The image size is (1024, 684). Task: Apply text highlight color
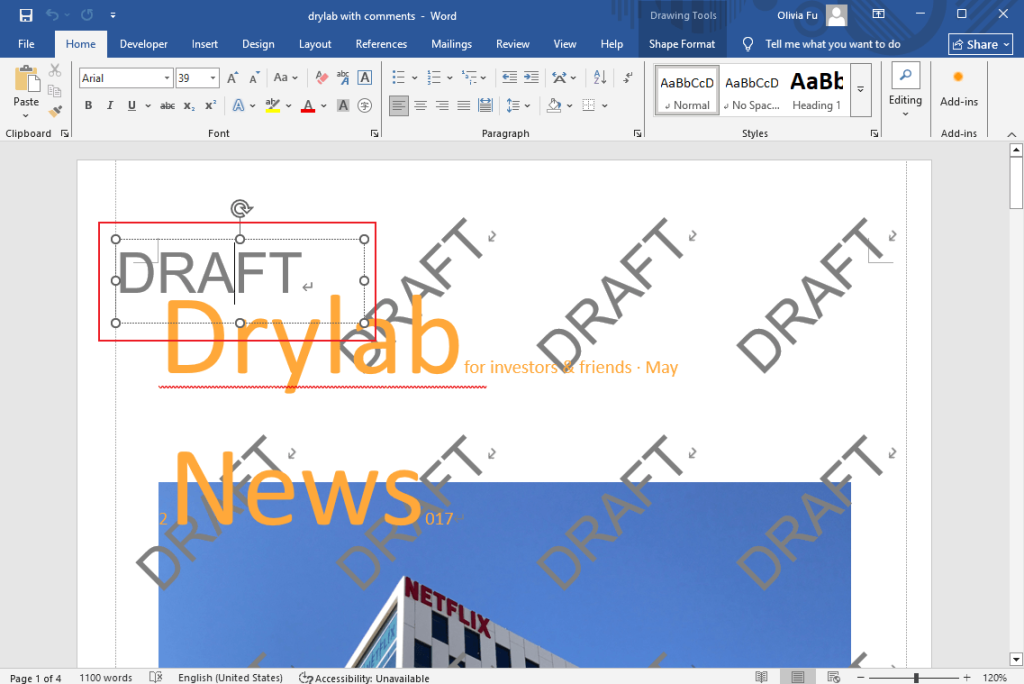point(272,106)
